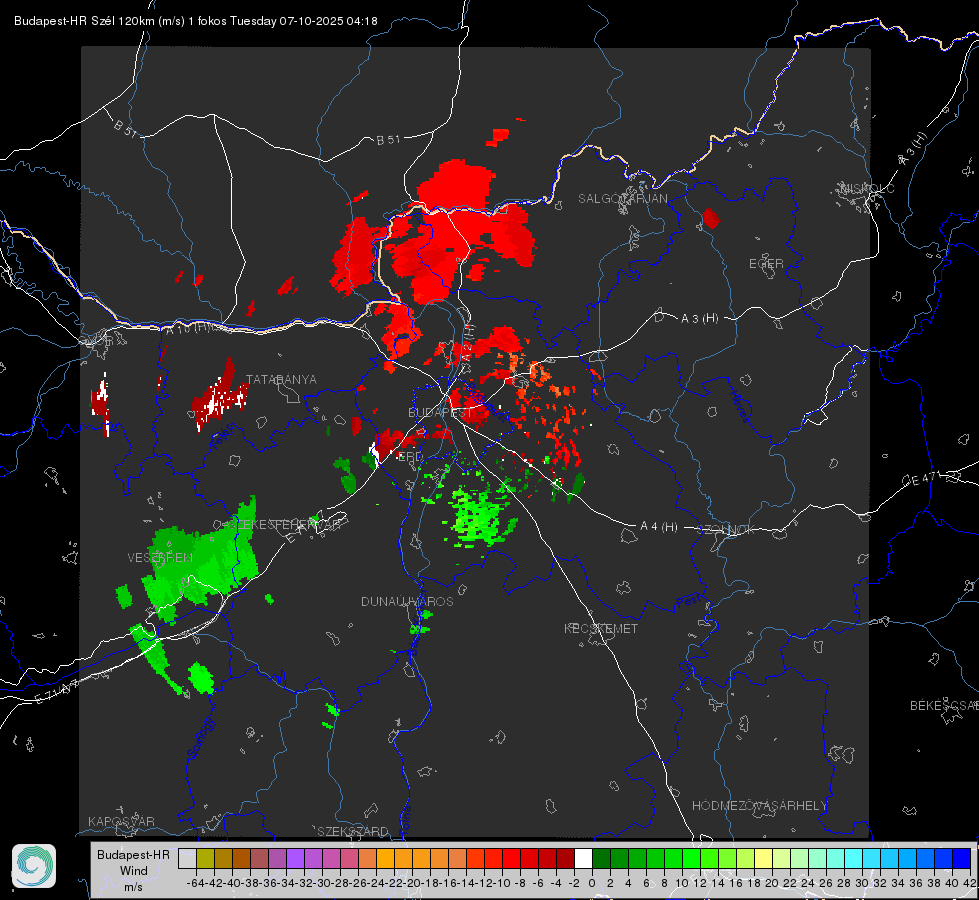The height and width of the screenshot is (900, 979).
Task: Click the radar title text at top left
Action: (x=195, y=21)
